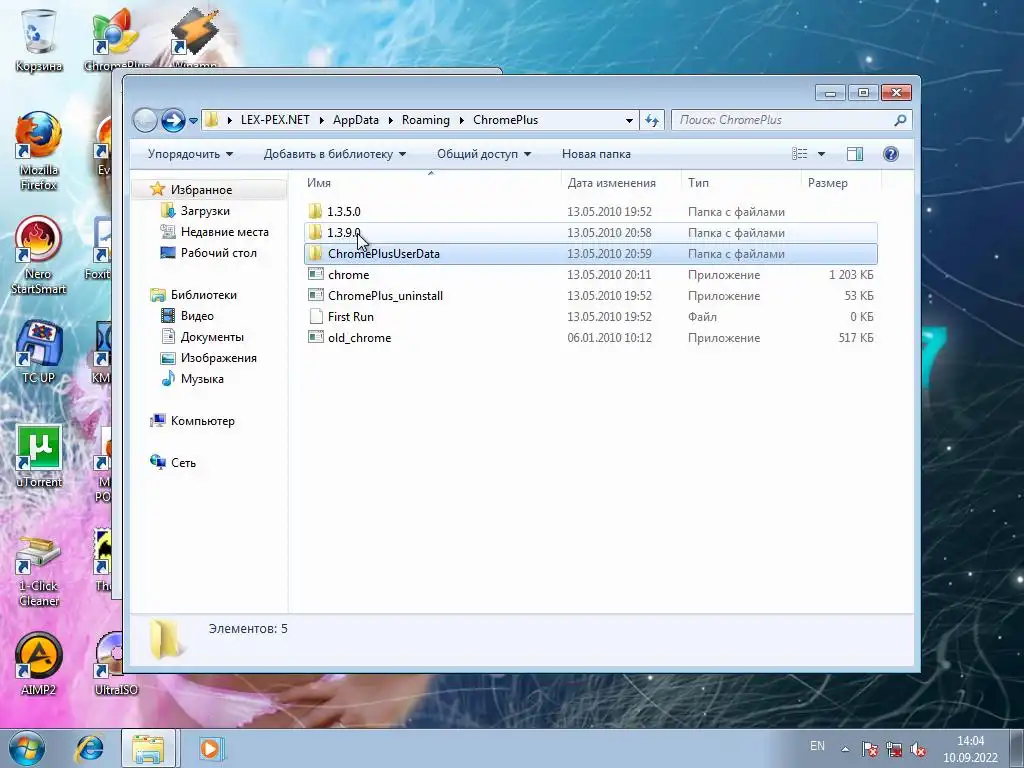Select Библиотеки in navigation pane
The image size is (1024, 768).
(203, 295)
